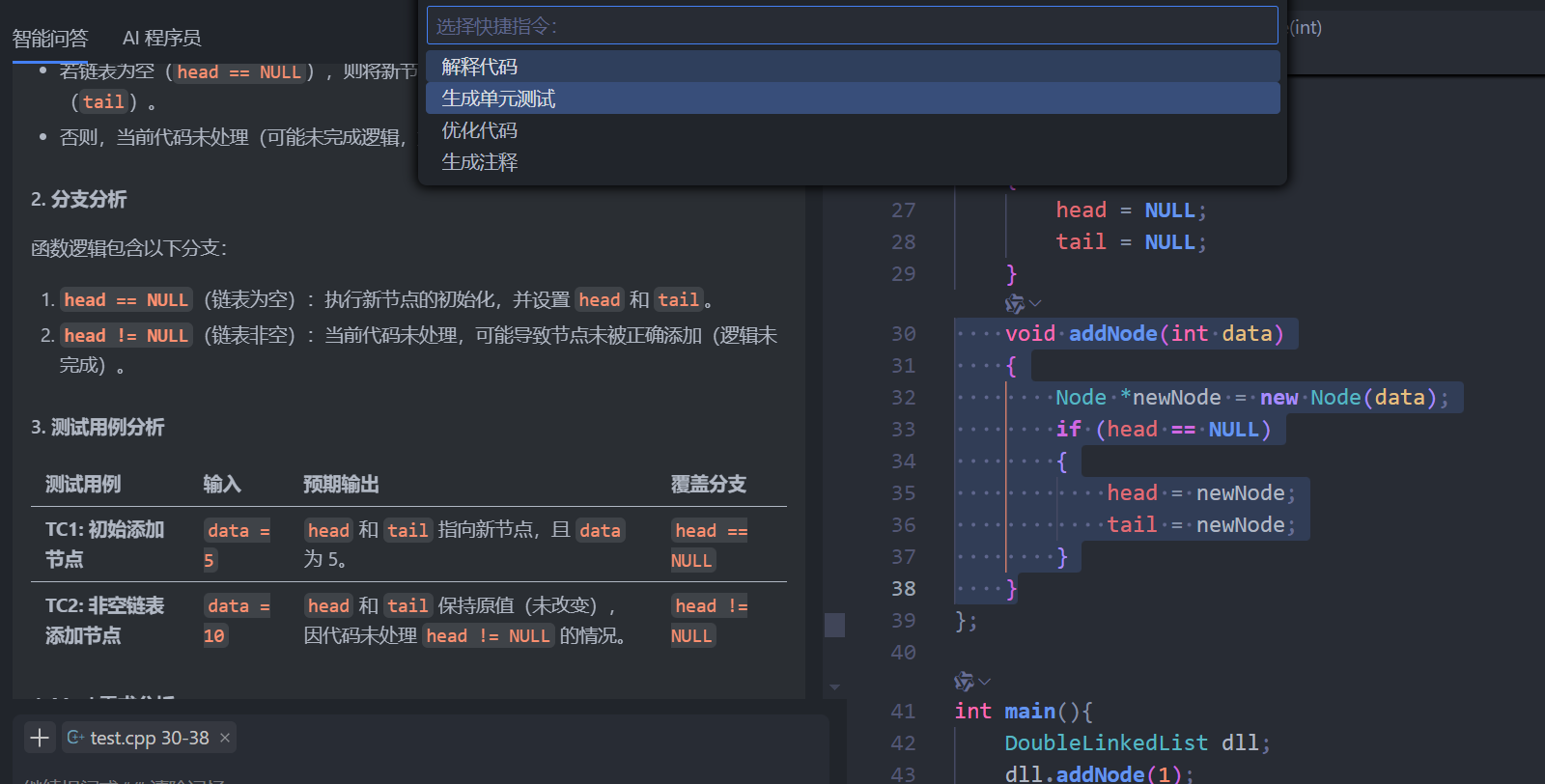This screenshot has height=784, width=1545.
Task: Click line number 30 in the editor gutter
Action: pos(903,334)
